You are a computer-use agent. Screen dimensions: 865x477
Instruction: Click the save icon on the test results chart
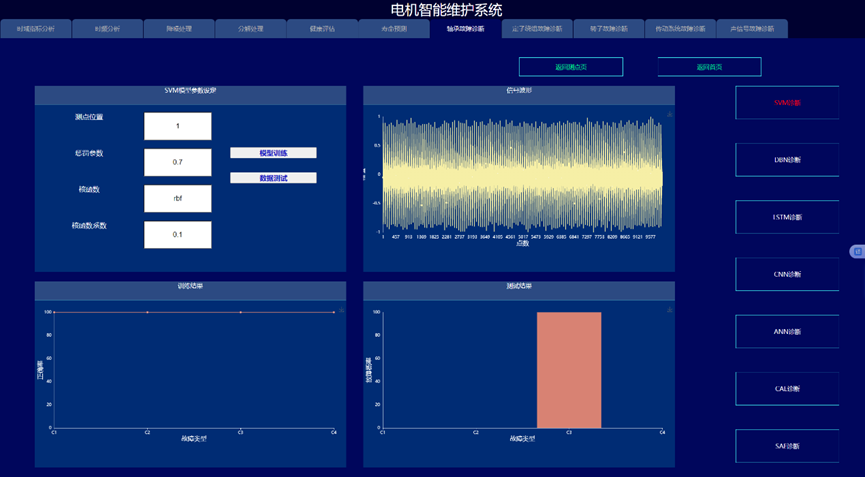pos(669,311)
